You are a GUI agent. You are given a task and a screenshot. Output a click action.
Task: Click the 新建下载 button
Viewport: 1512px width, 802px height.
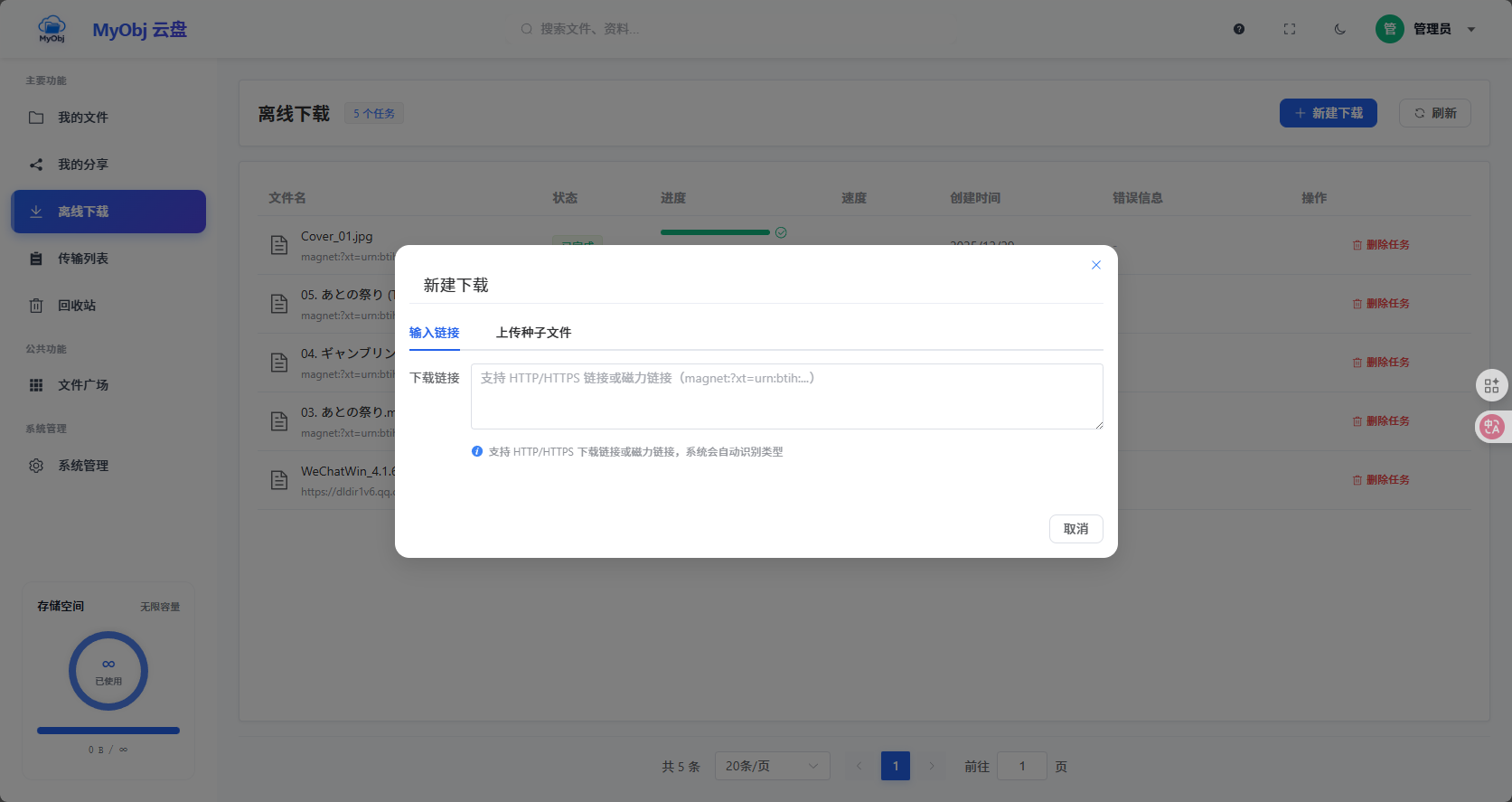point(1328,113)
